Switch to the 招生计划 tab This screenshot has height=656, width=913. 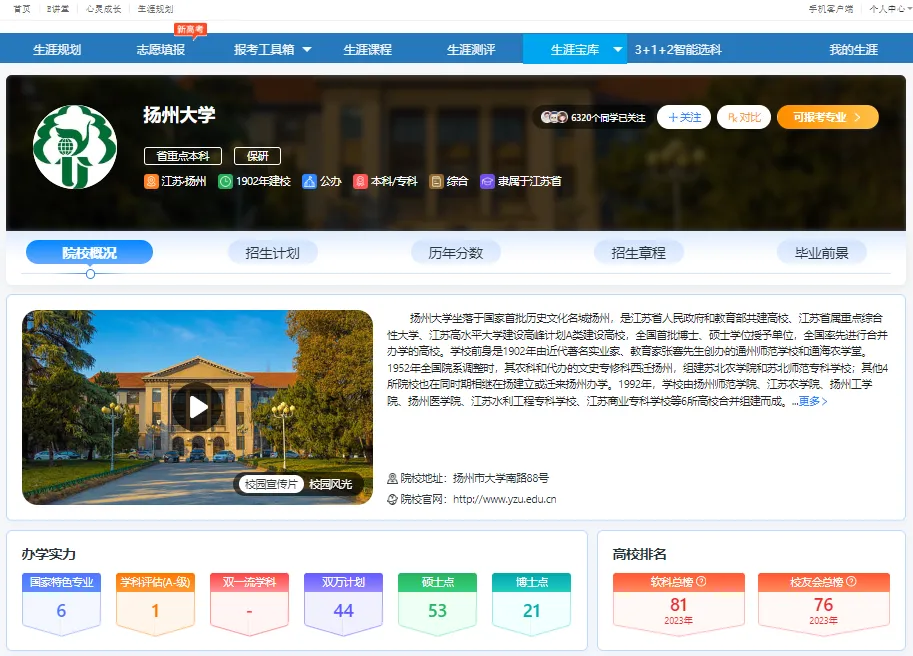(x=273, y=253)
